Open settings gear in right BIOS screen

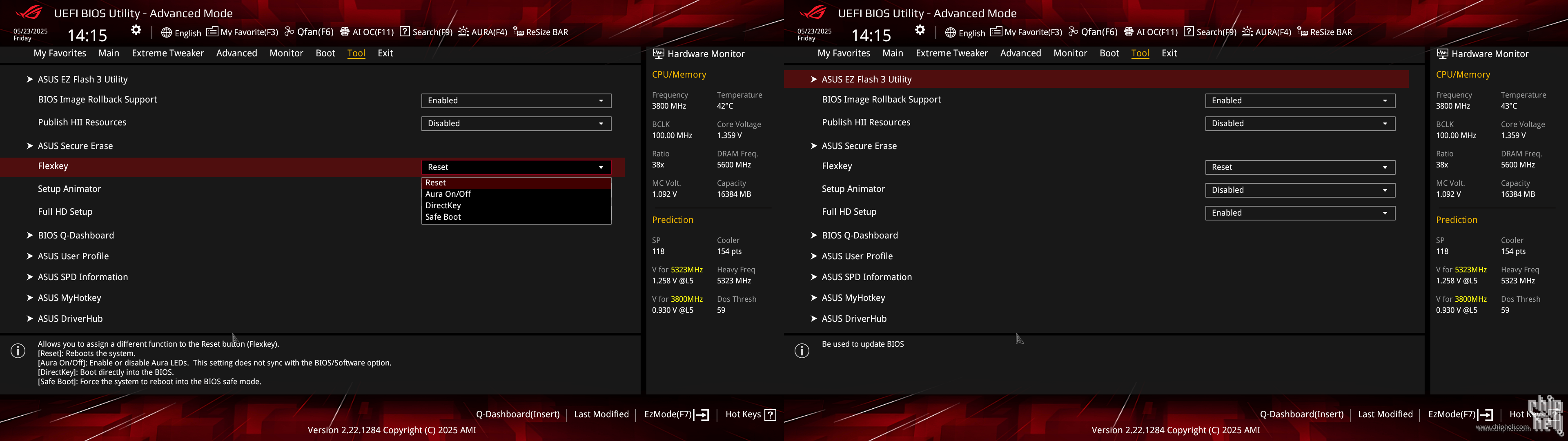point(920,31)
